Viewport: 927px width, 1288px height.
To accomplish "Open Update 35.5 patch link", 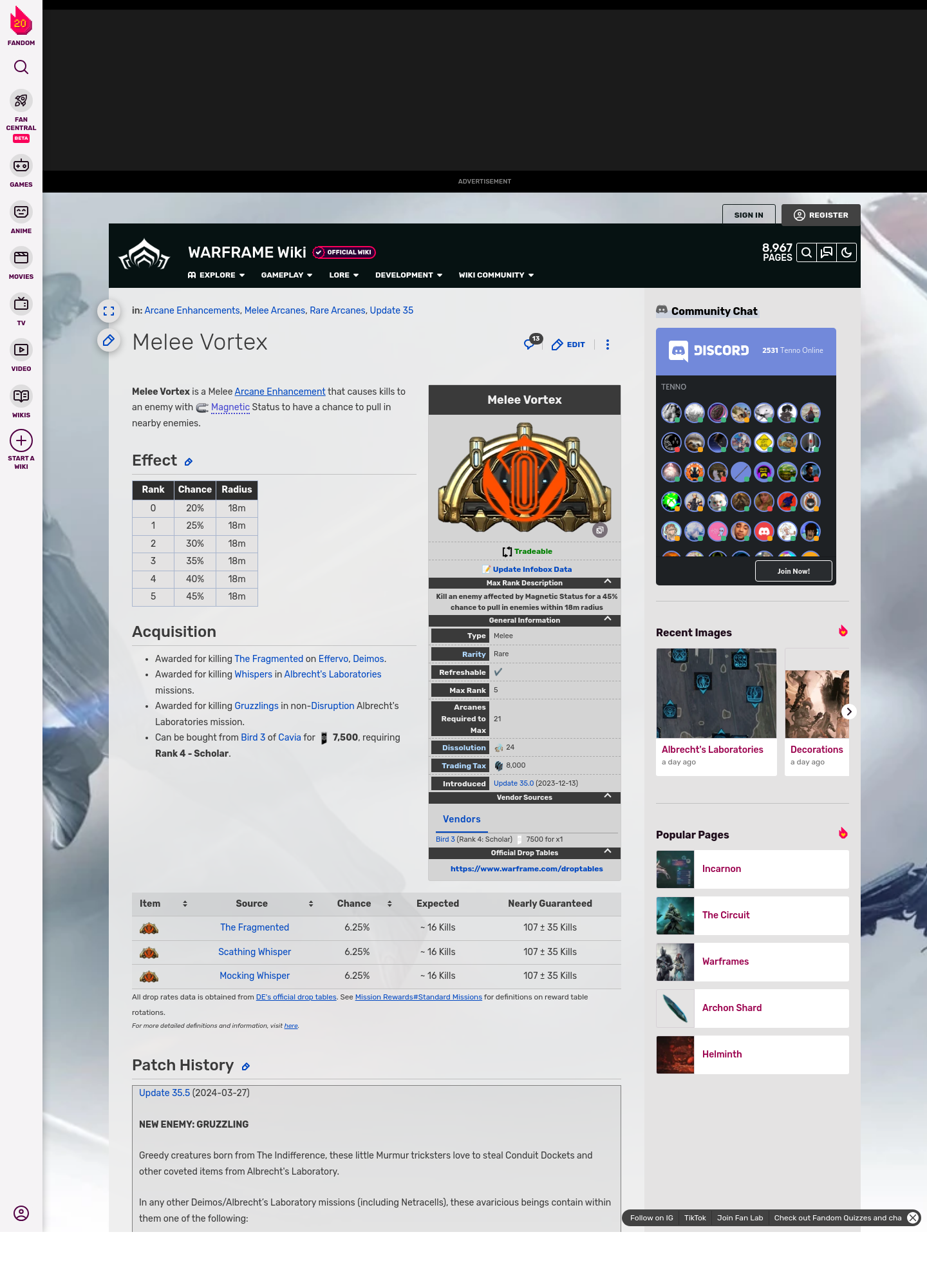I will point(165,1093).
